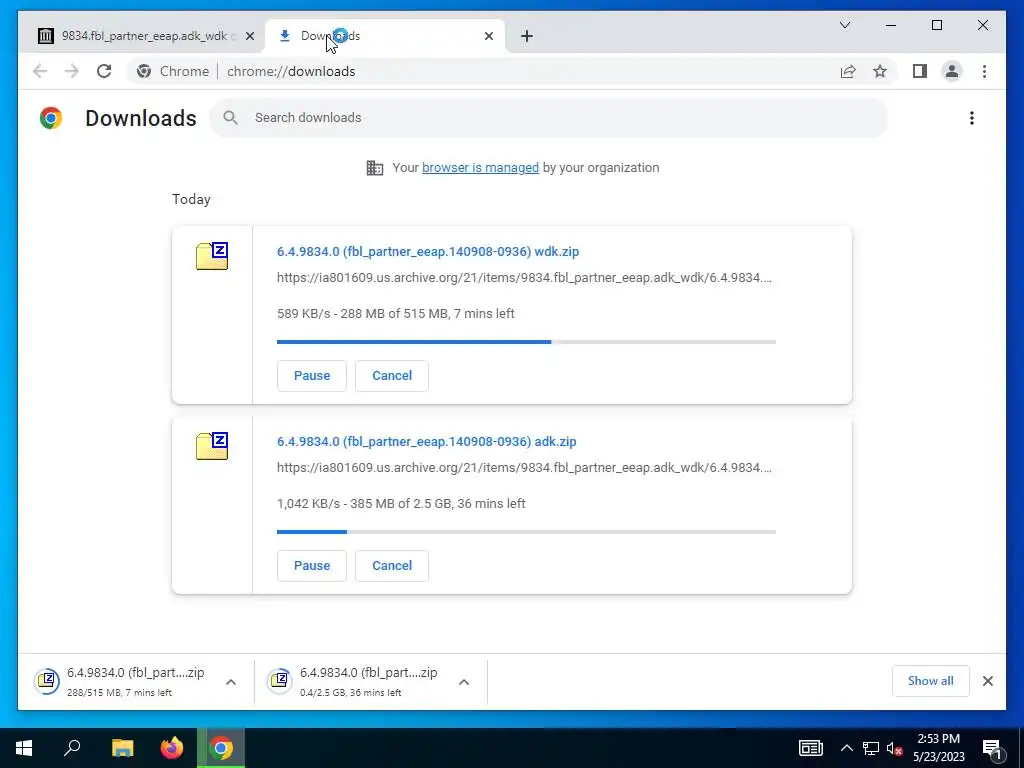Click the wdk.zip source URL
The height and width of the screenshot is (768, 1024).
click(x=524, y=278)
